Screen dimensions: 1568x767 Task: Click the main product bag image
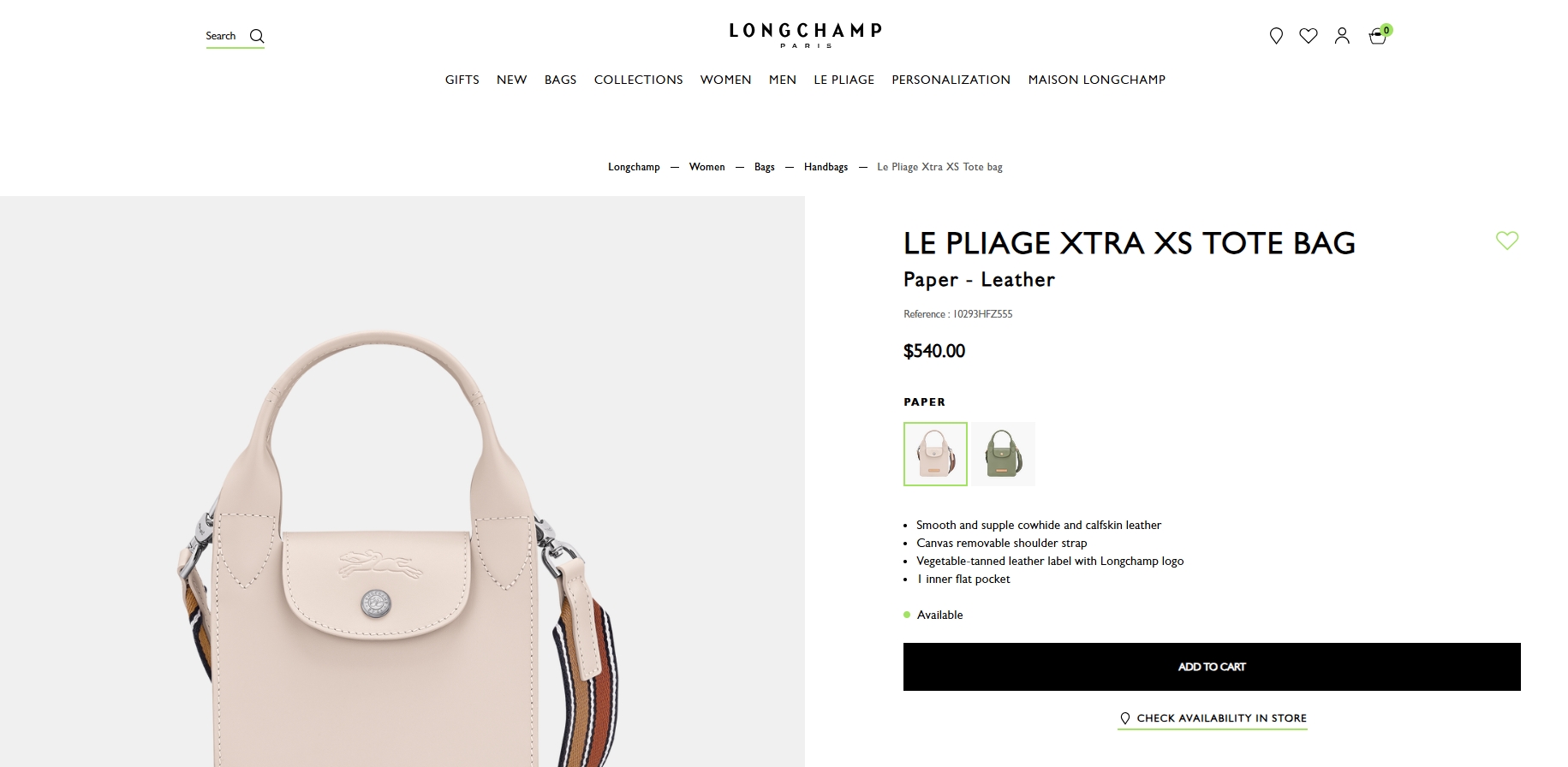coord(402,482)
